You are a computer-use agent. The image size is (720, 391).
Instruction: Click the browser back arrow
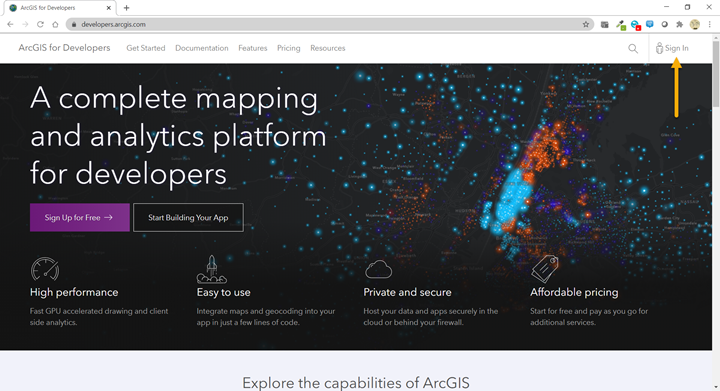pyautogui.click(x=10, y=24)
